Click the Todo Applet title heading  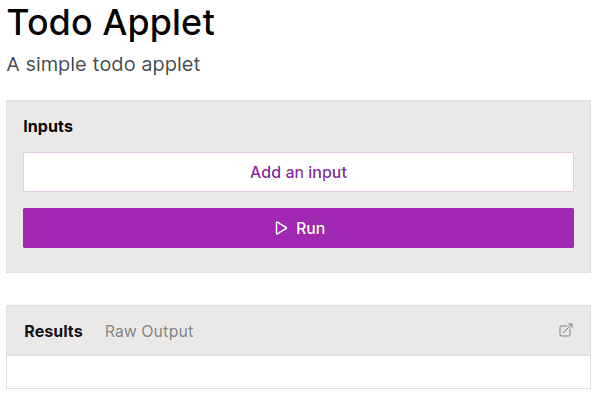(111, 24)
